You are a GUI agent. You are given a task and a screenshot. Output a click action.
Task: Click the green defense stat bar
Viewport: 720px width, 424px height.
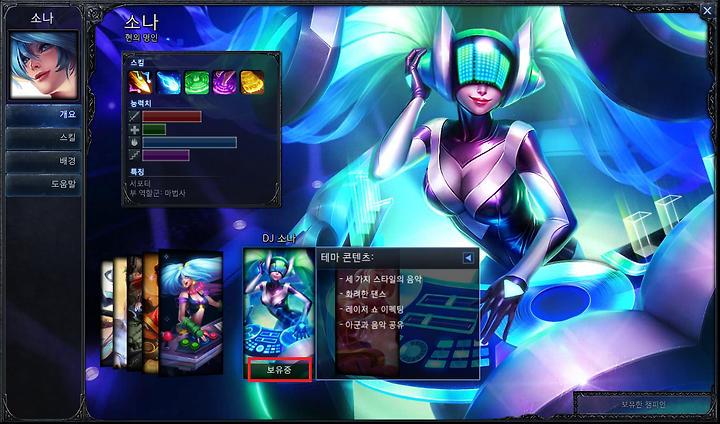tap(154, 130)
